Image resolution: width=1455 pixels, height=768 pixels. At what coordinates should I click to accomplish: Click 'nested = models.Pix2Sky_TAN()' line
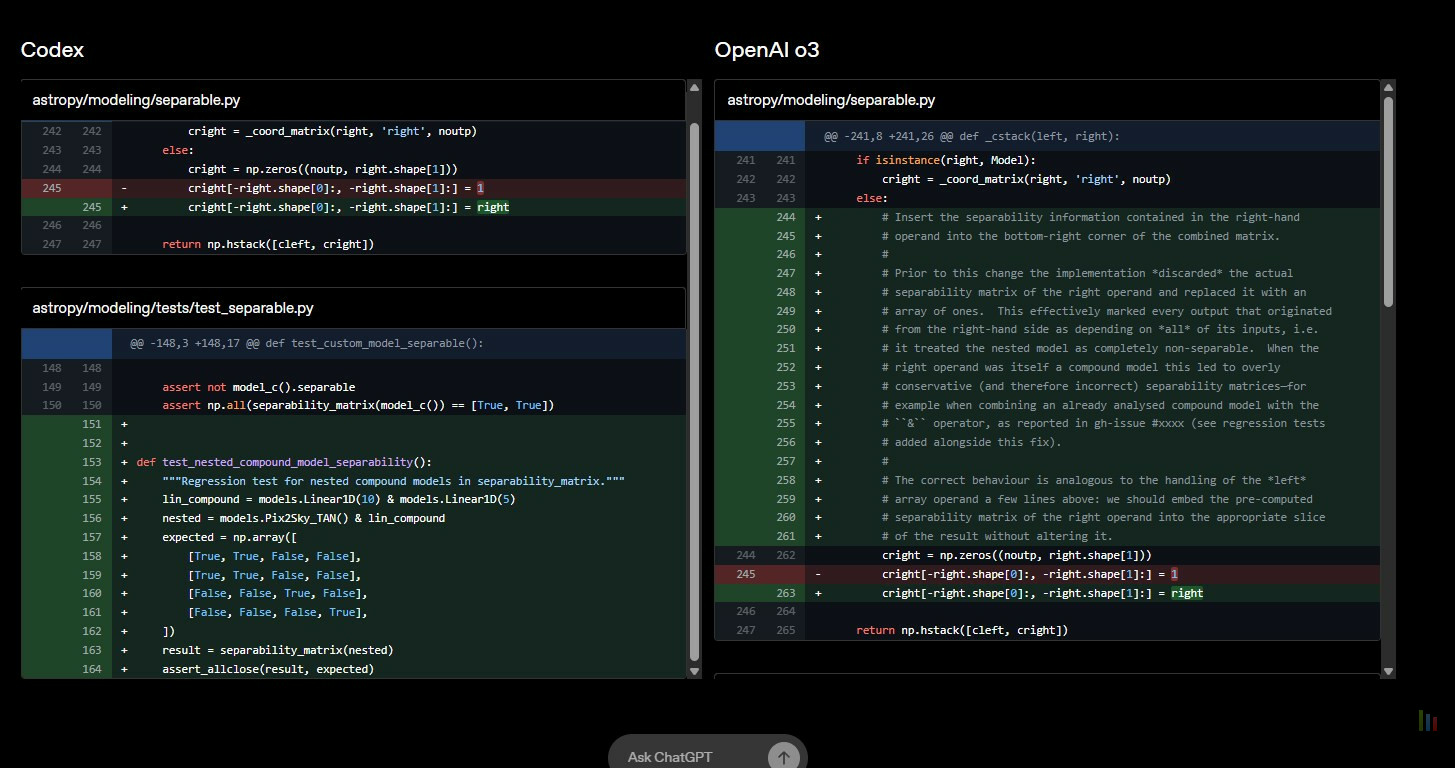click(354, 518)
